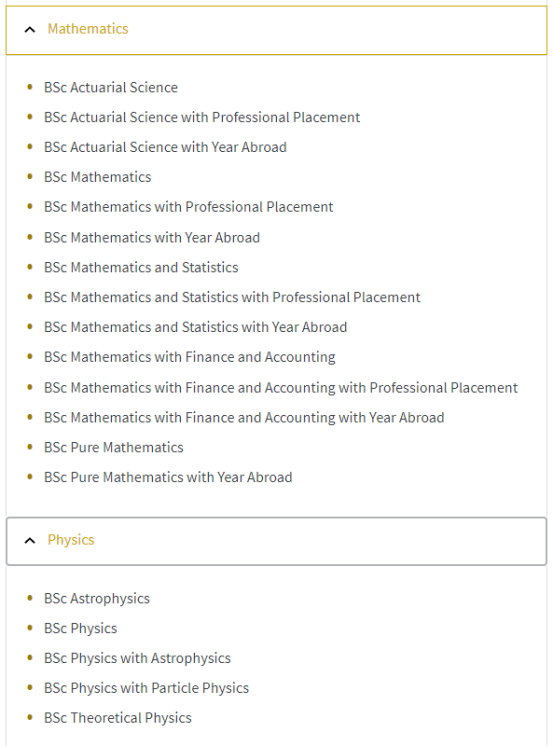Open BSc Actuarial Science with Professional Placement
This screenshot has width=554, height=747.
pos(202,117)
